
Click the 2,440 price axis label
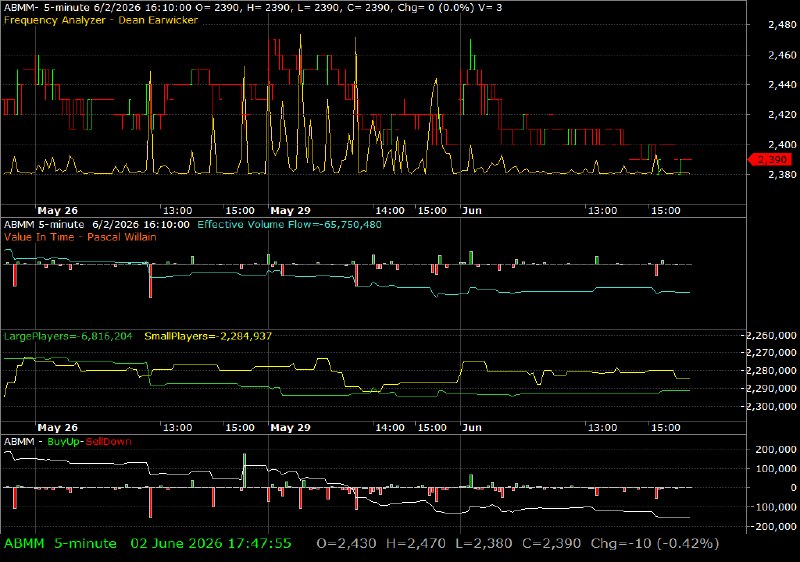pyautogui.click(x=782, y=85)
